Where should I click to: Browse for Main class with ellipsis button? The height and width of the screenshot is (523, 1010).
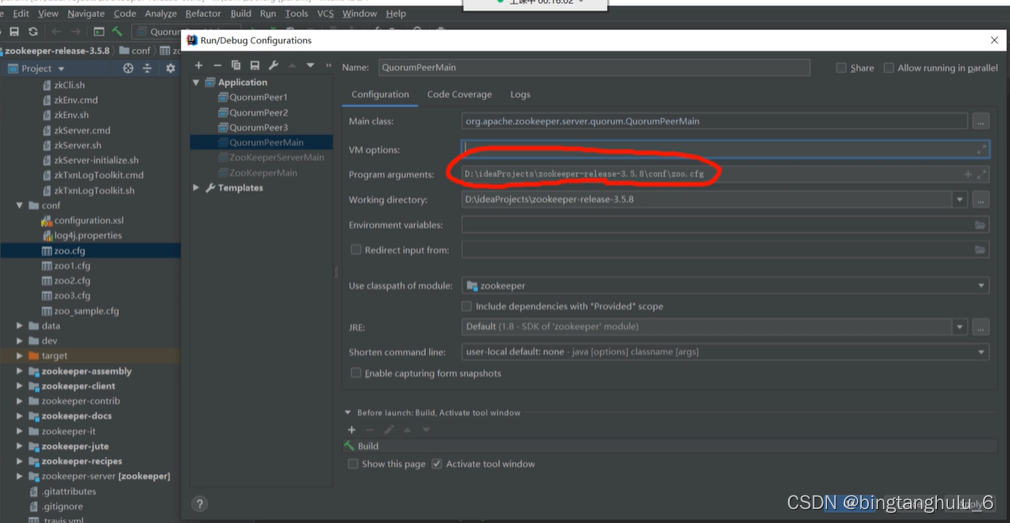pos(980,121)
